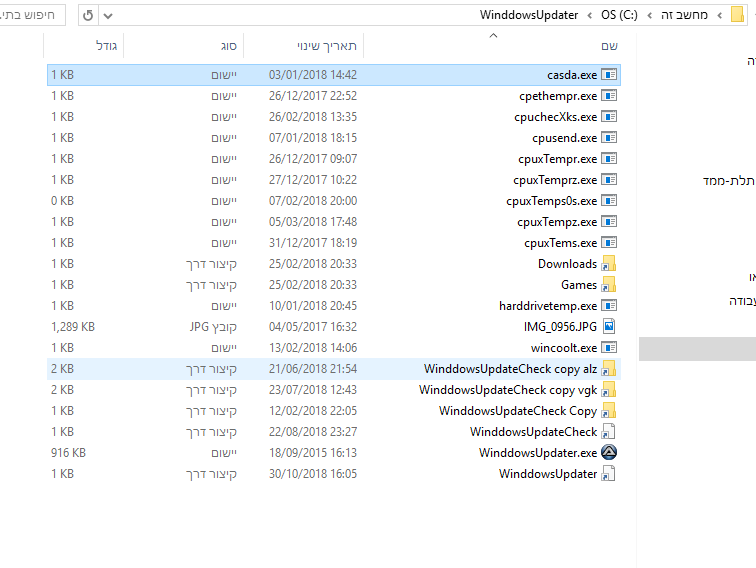Click the Downloads shortcut folder icon

tap(609, 264)
